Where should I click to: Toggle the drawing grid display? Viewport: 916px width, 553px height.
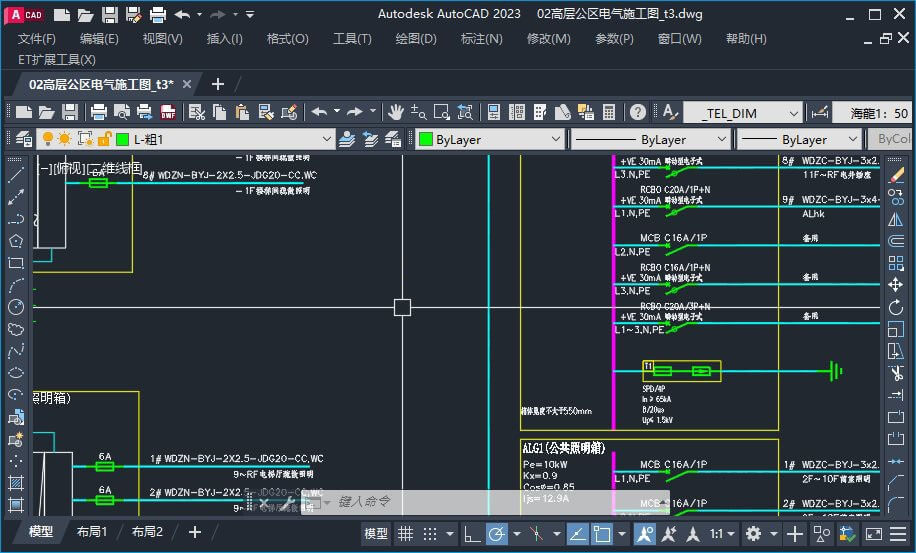point(406,534)
